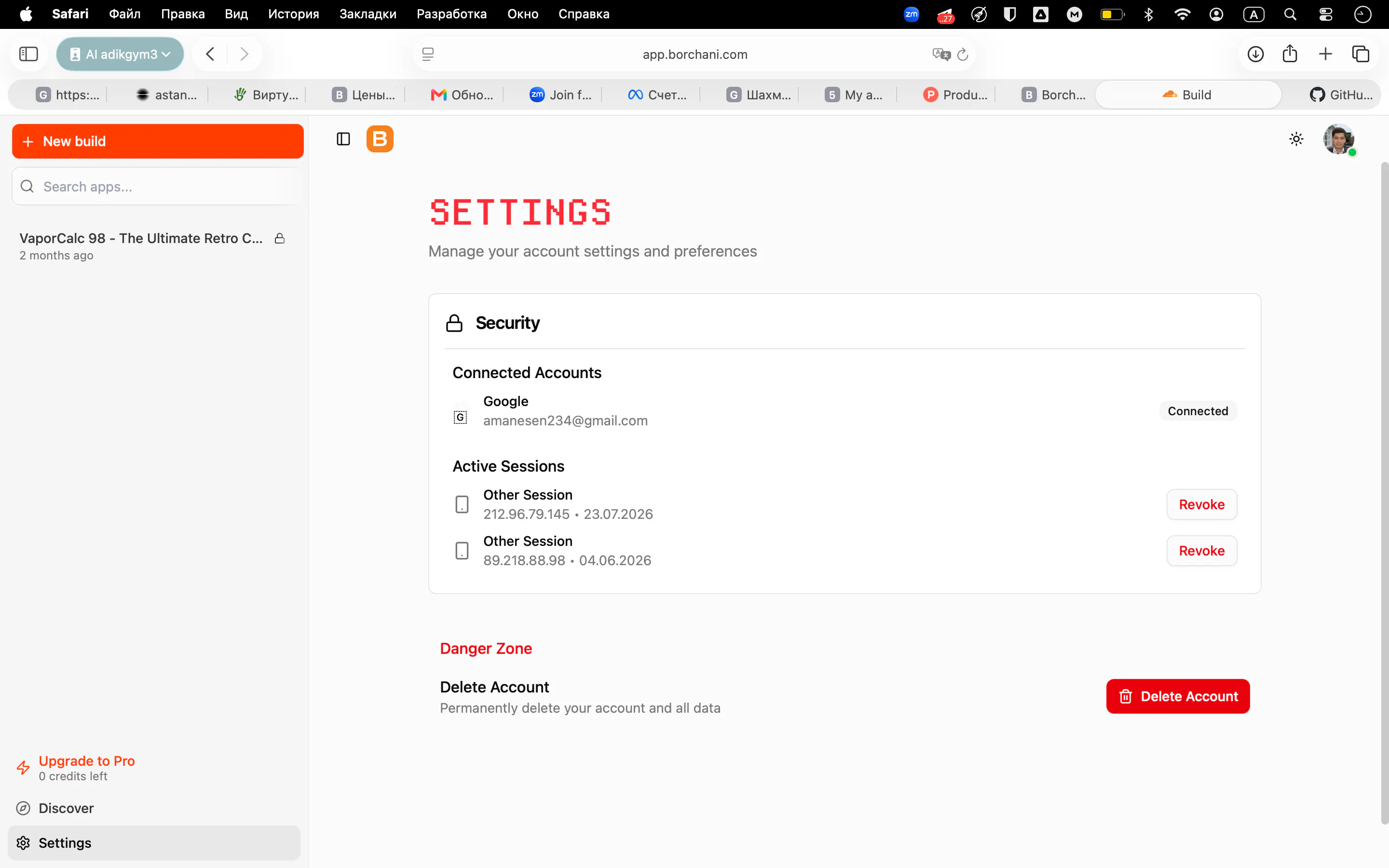Click the Safari share icon
The width and height of the screenshot is (1389, 868).
tap(1290, 54)
